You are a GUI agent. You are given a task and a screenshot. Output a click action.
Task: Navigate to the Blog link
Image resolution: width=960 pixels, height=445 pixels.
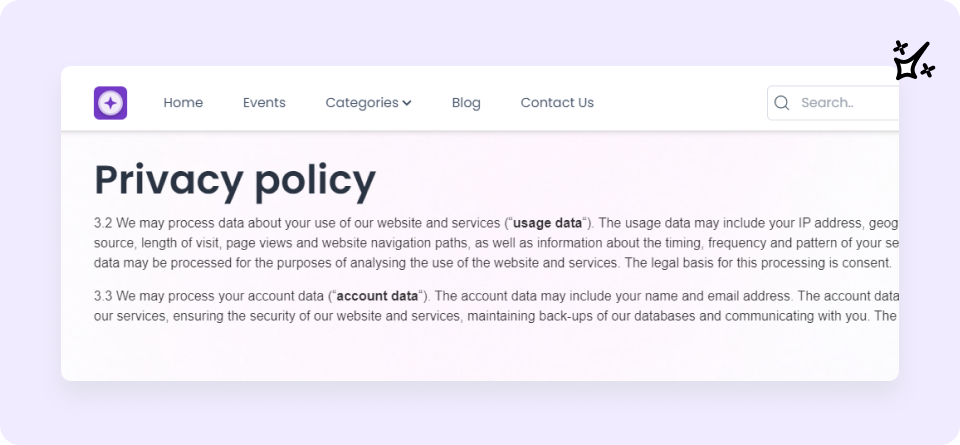pos(466,103)
